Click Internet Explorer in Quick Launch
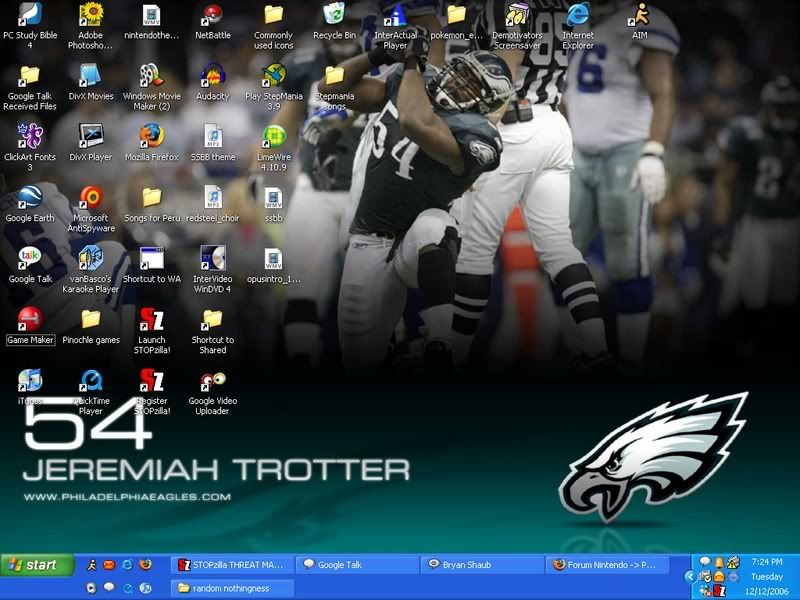 tap(127, 565)
